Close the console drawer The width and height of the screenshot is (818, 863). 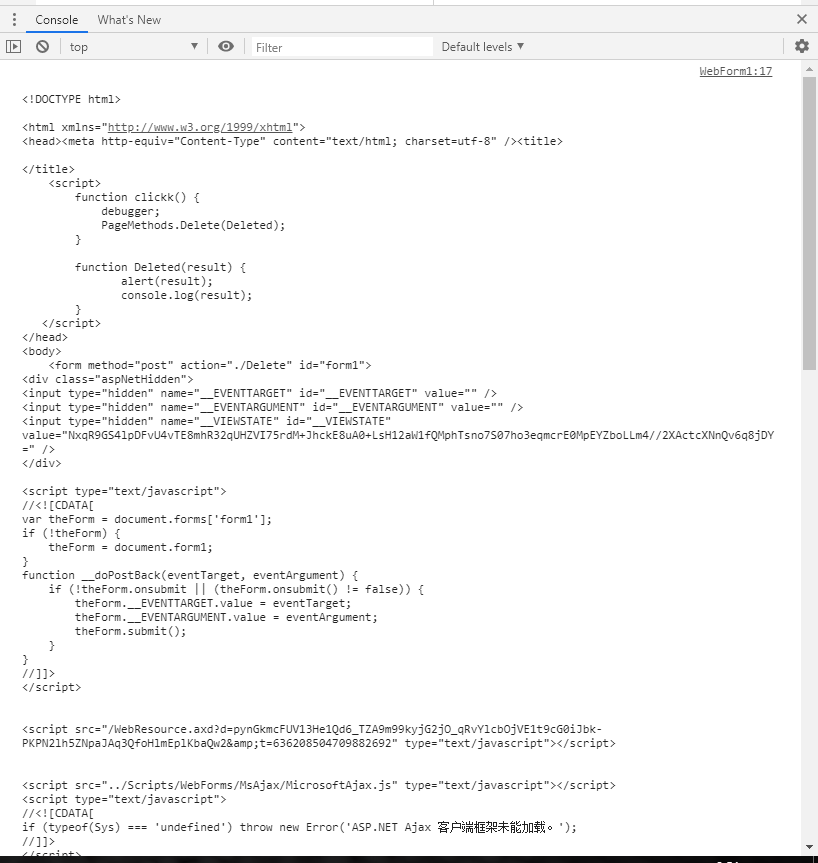(x=801, y=19)
